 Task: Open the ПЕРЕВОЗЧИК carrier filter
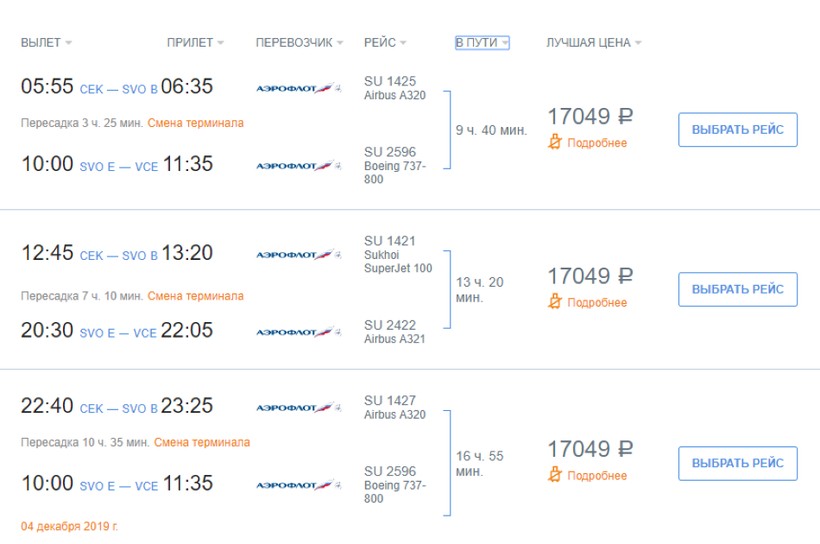[x=299, y=43]
